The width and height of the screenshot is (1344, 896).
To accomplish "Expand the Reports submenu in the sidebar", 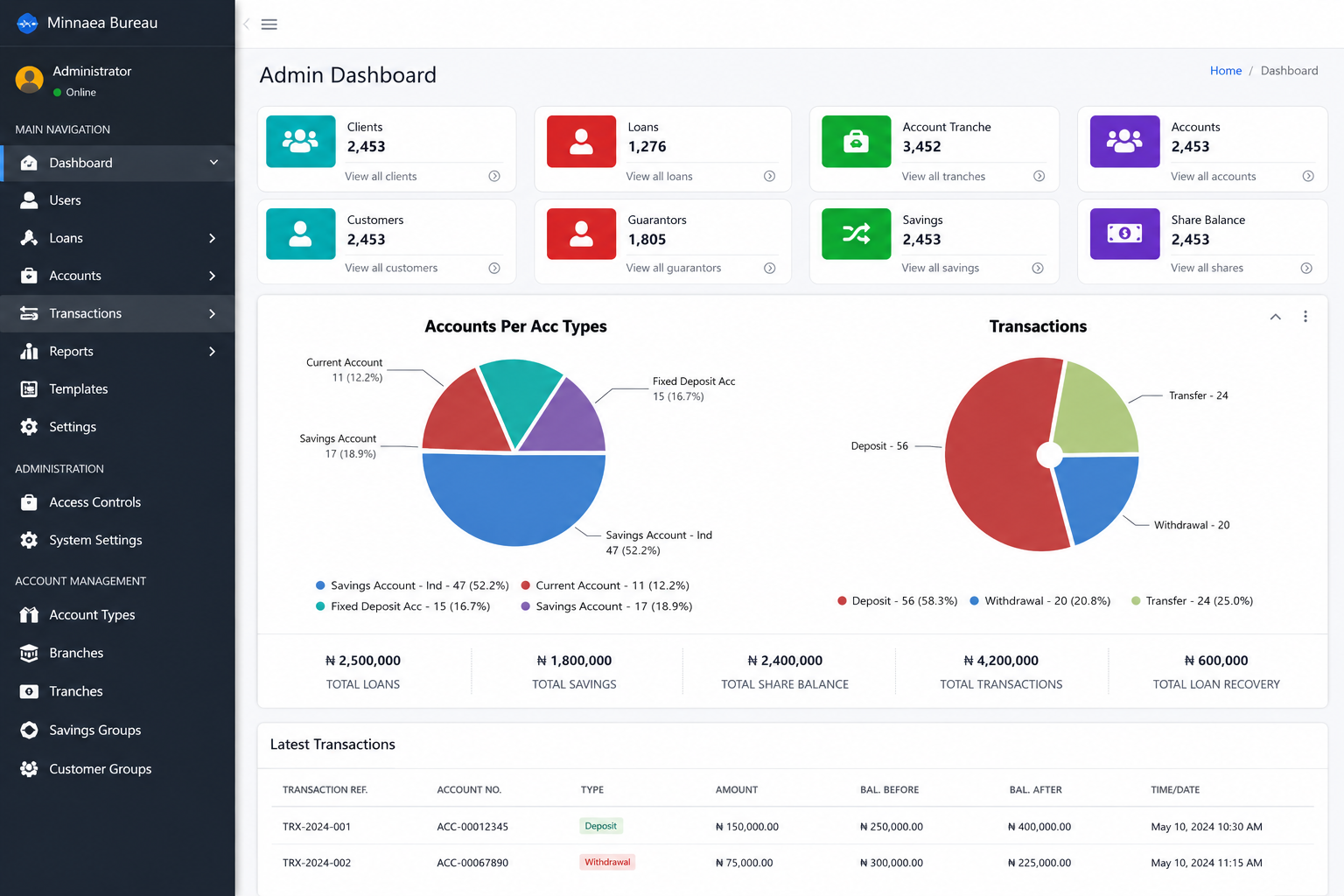I will 117,352.
